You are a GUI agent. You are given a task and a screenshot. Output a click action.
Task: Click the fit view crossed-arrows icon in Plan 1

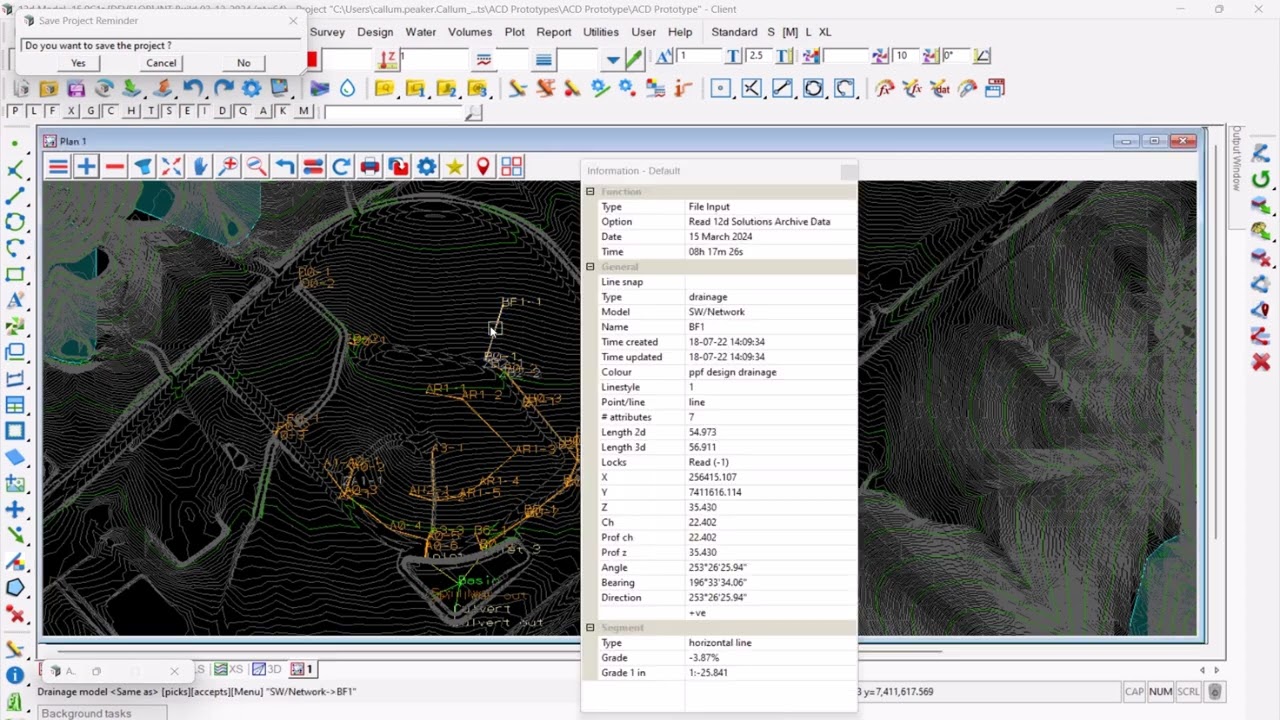[x=171, y=167]
